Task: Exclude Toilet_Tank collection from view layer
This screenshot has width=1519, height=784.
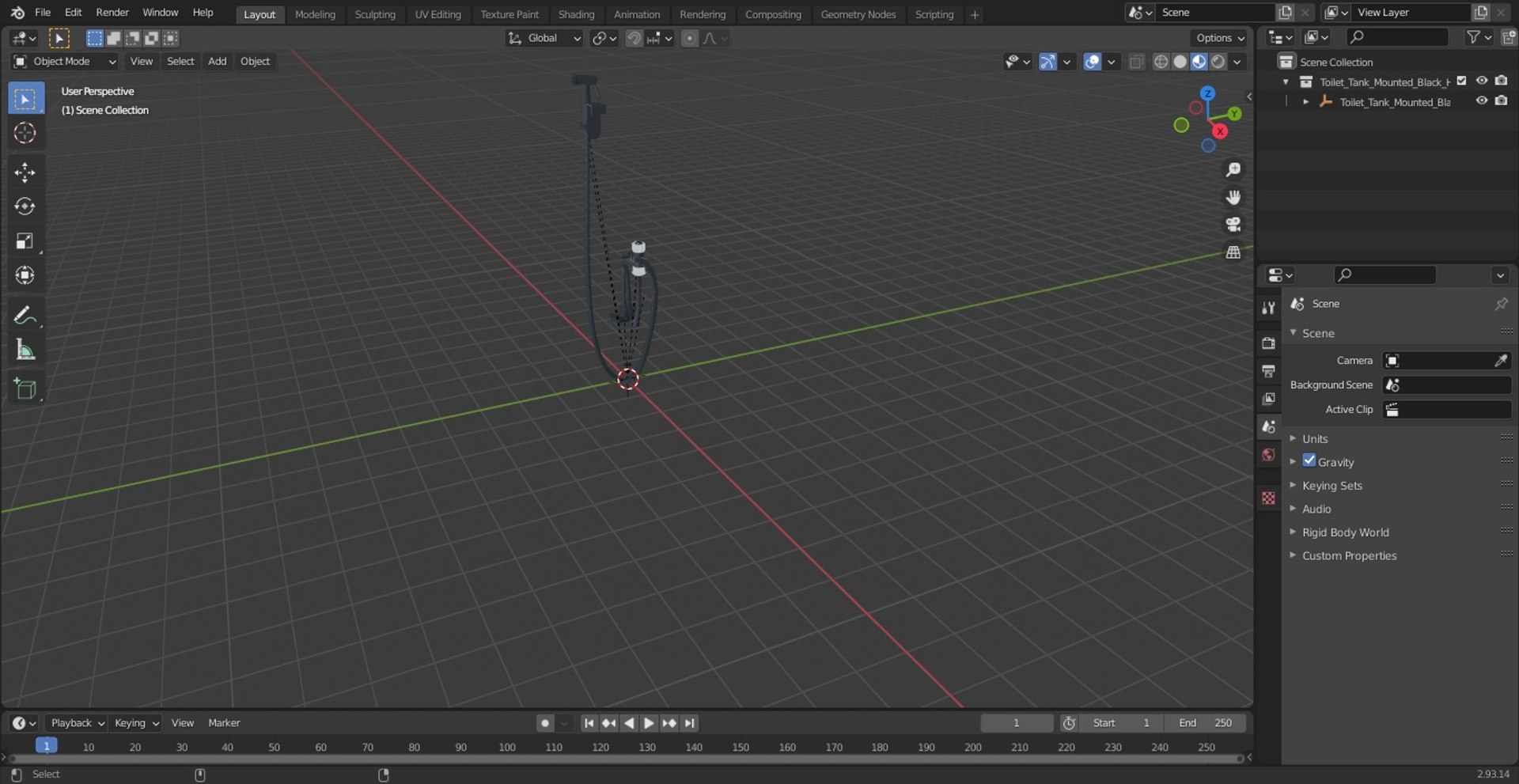Action: click(1462, 81)
